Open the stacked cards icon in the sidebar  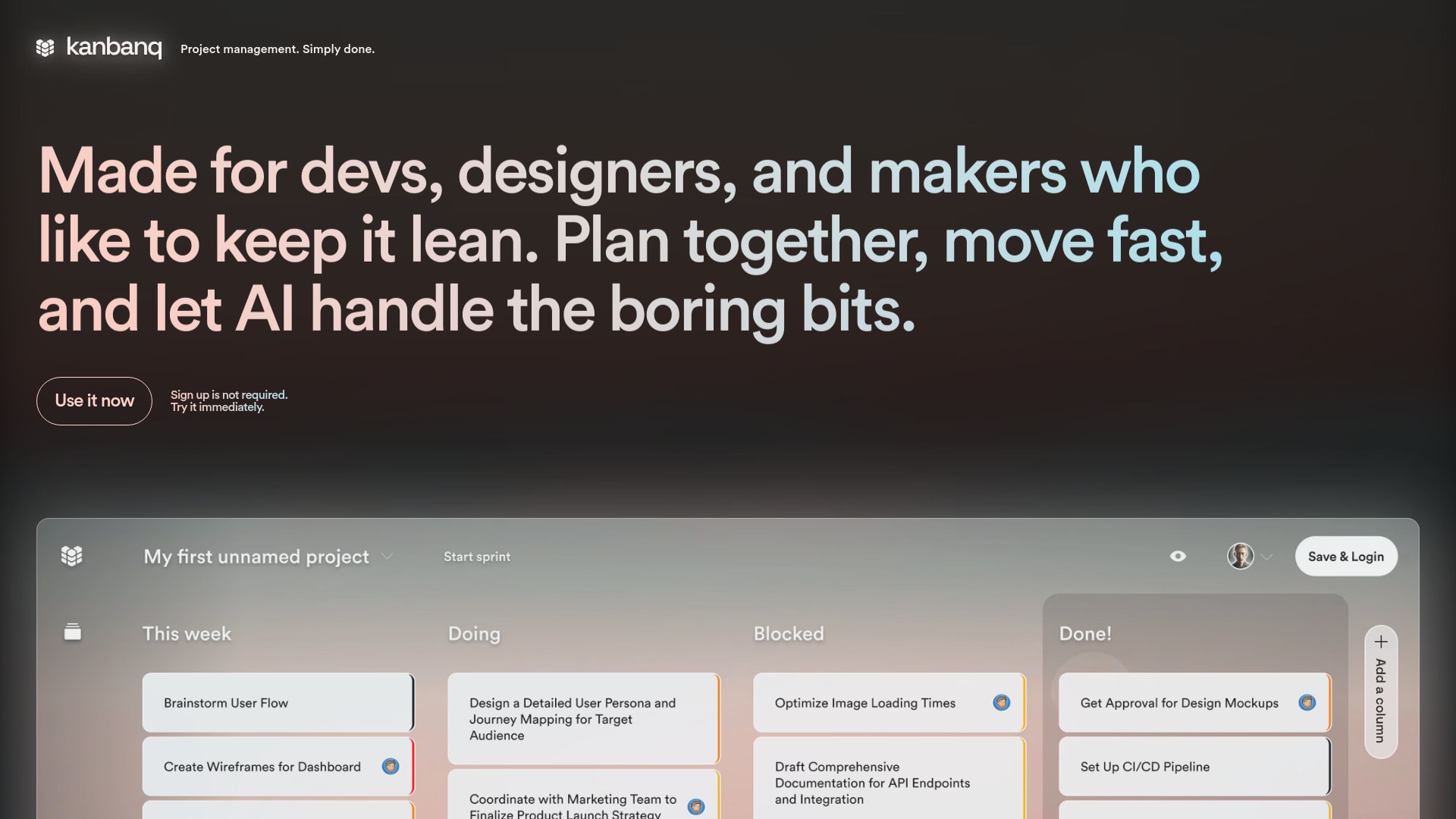click(73, 632)
